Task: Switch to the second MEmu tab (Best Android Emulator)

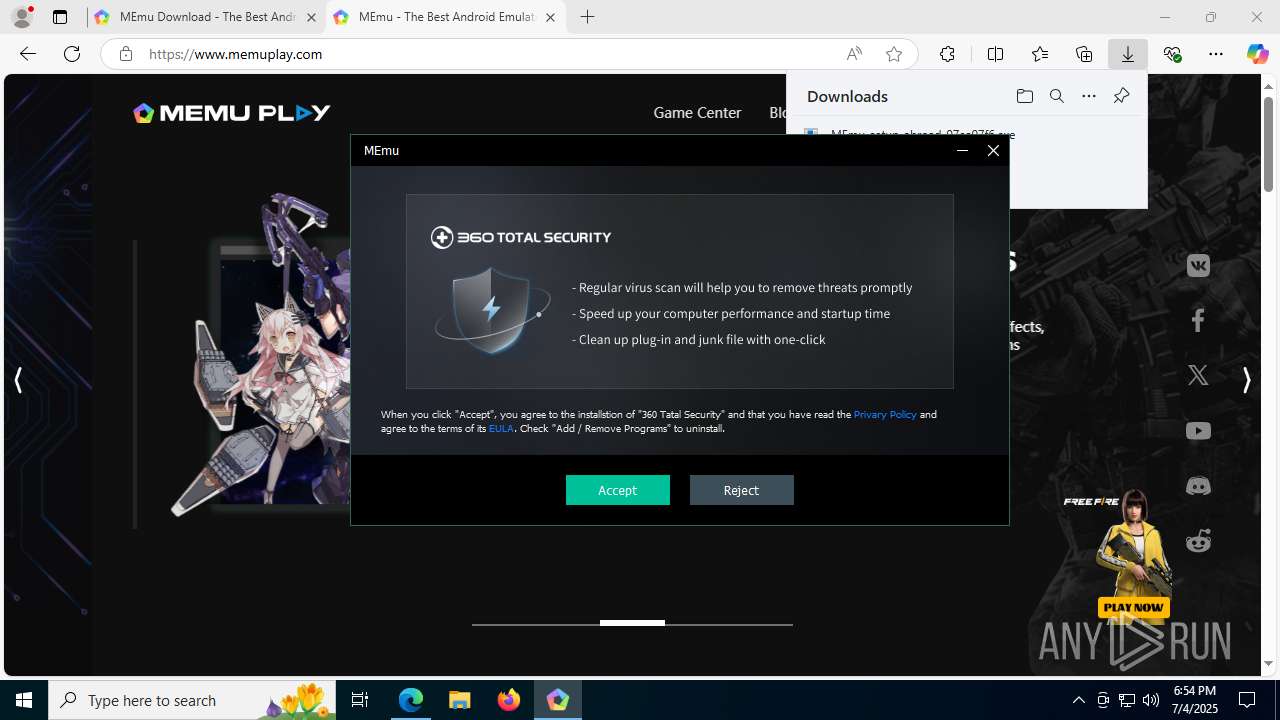Action: (x=446, y=17)
